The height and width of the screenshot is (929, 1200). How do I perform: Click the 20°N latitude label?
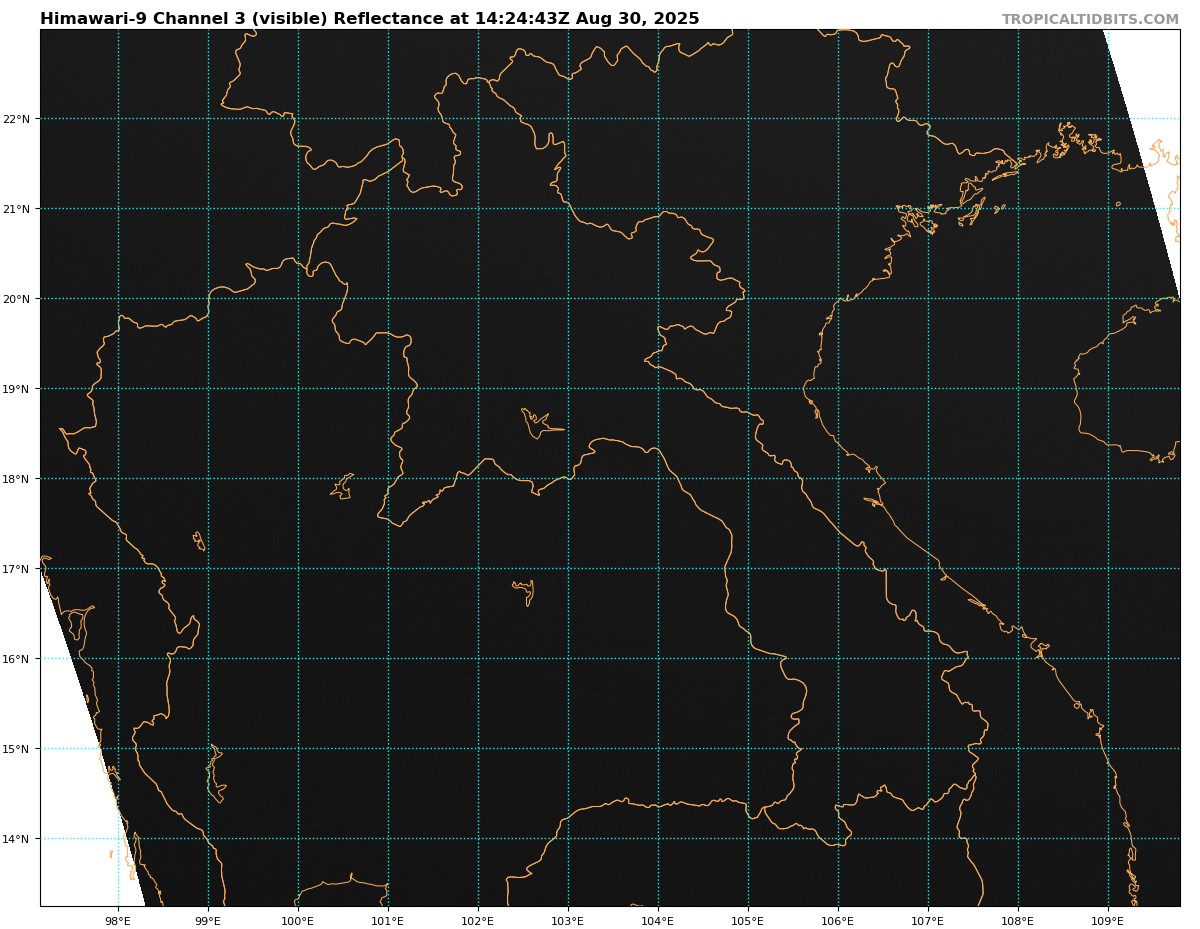[x=18, y=299]
